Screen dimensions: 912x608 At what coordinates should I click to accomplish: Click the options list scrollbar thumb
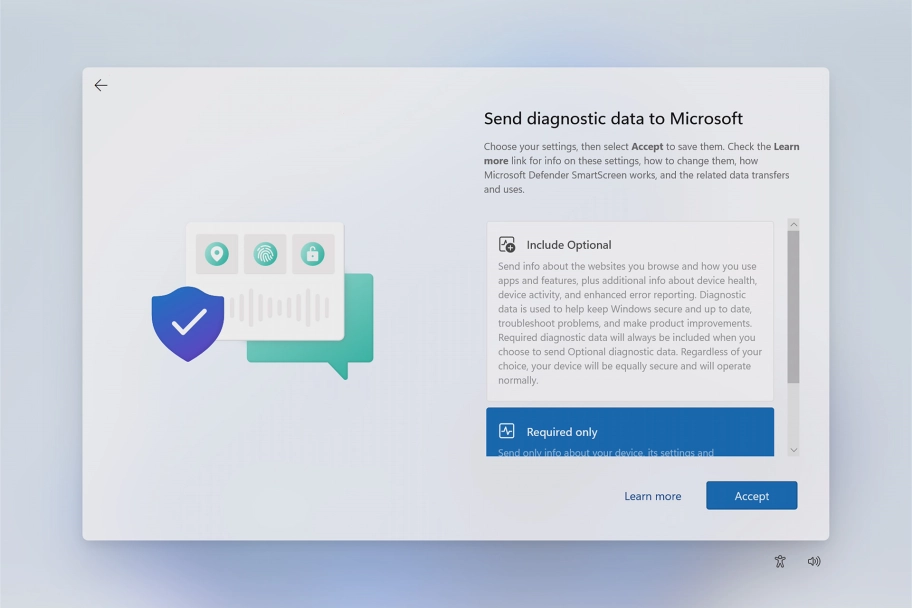point(793,306)
